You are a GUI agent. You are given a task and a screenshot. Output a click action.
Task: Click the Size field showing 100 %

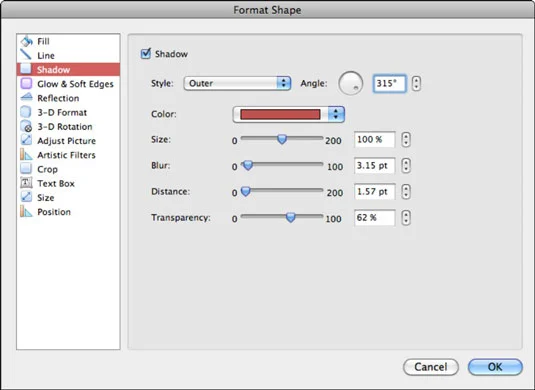(x=375, y=140)
